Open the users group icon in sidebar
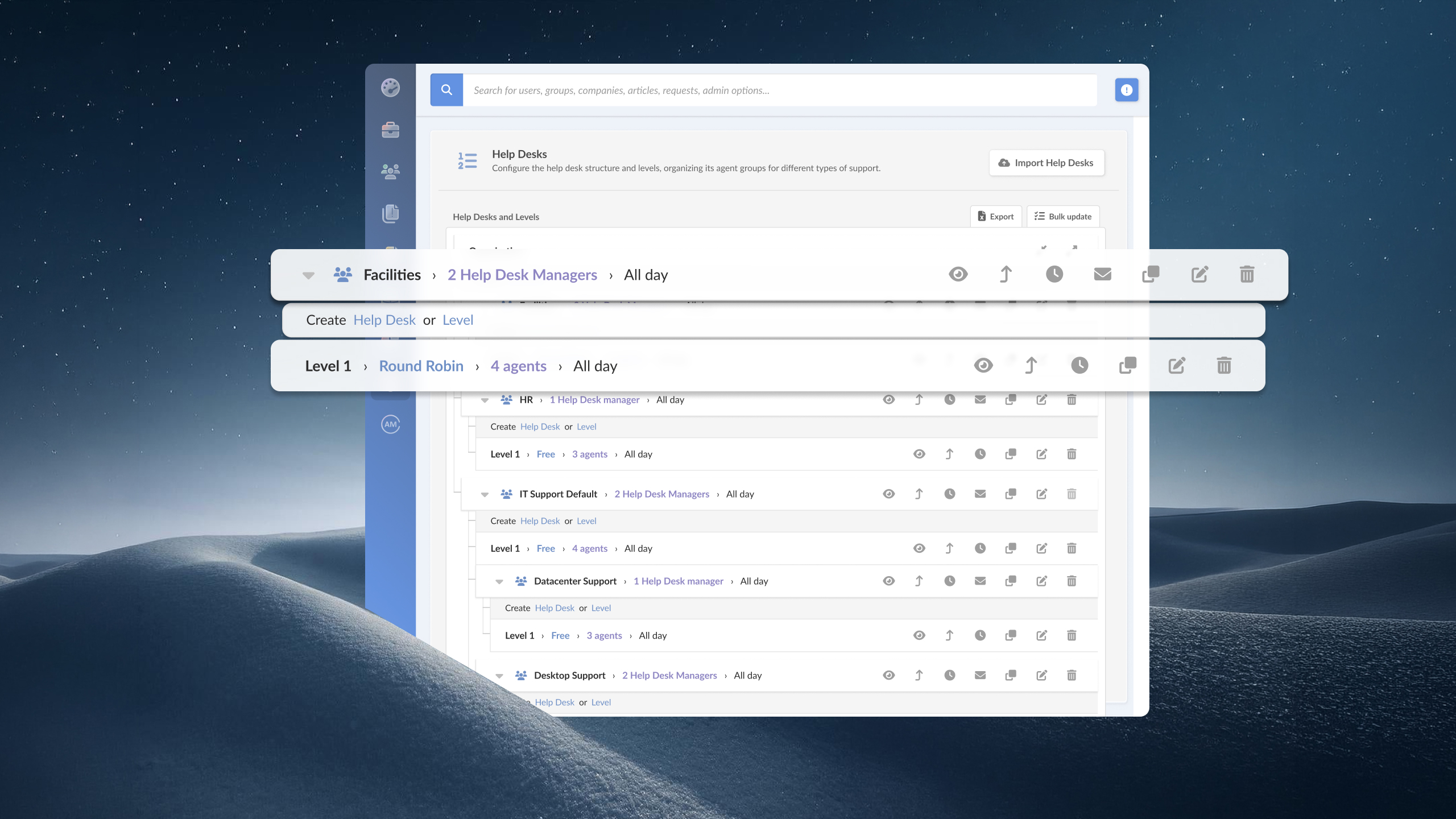The width and height of the screenshot is (1456, 819). [x=390, y=171]
